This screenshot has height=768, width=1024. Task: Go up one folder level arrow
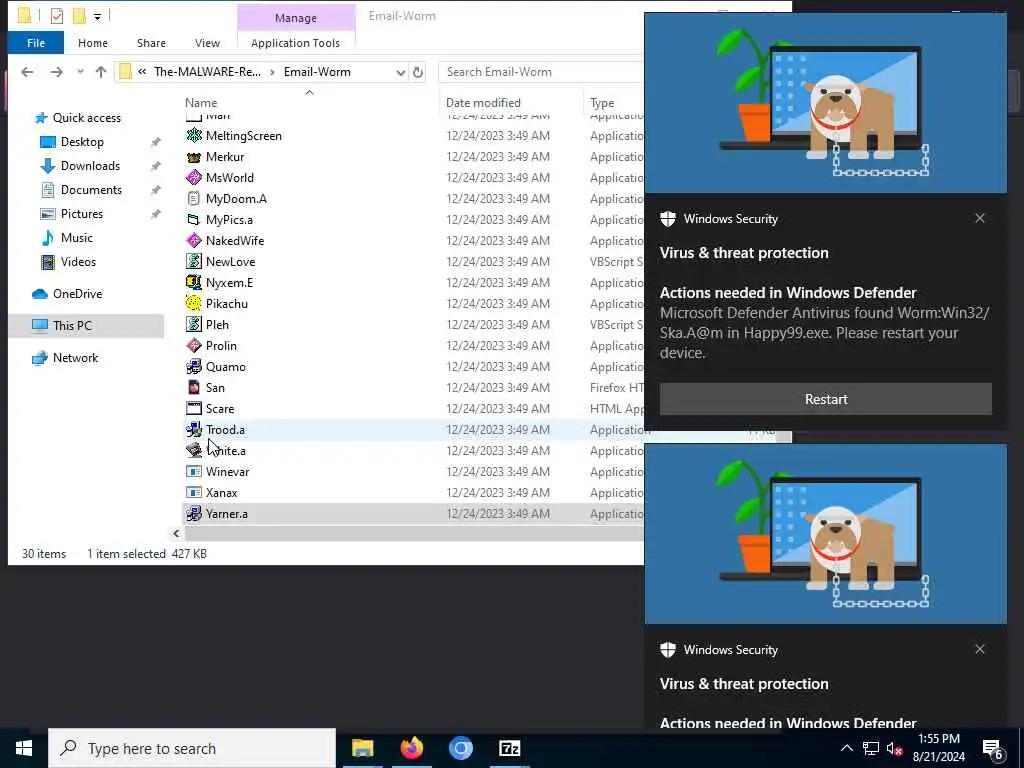coord(101,72)
